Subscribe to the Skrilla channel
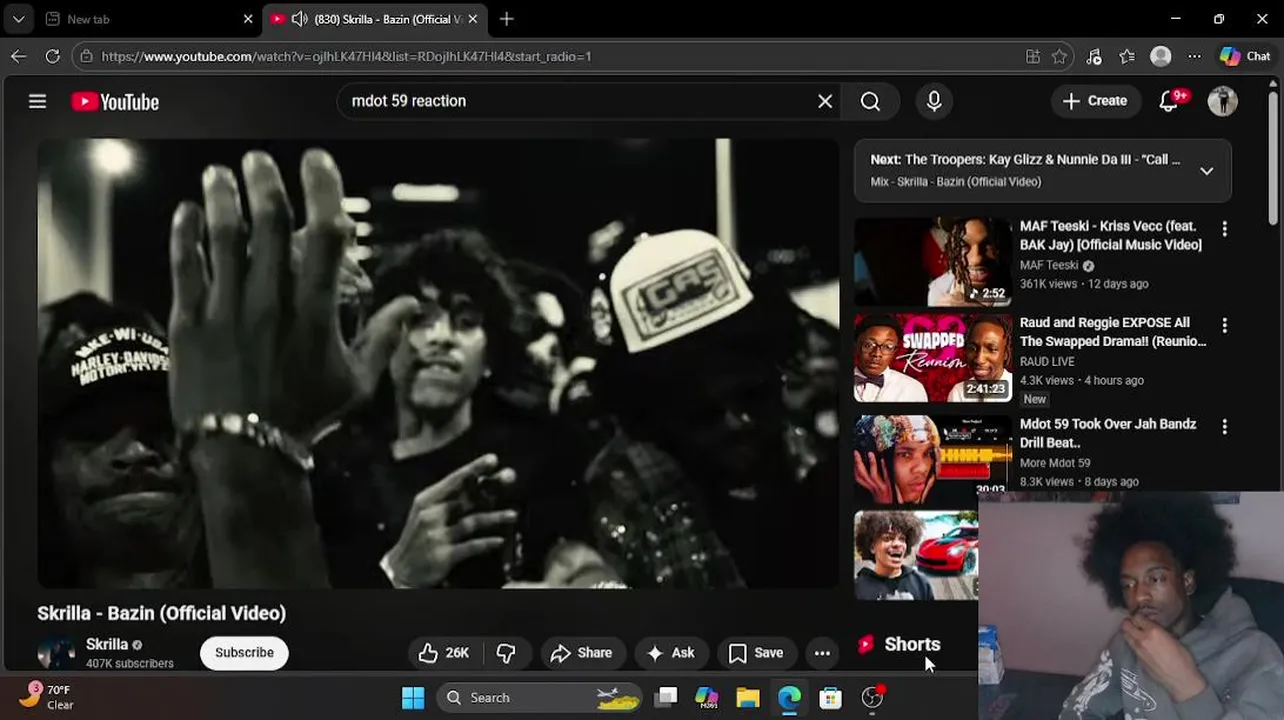Viewport: 1284px width, 720px height. point(244,653)
